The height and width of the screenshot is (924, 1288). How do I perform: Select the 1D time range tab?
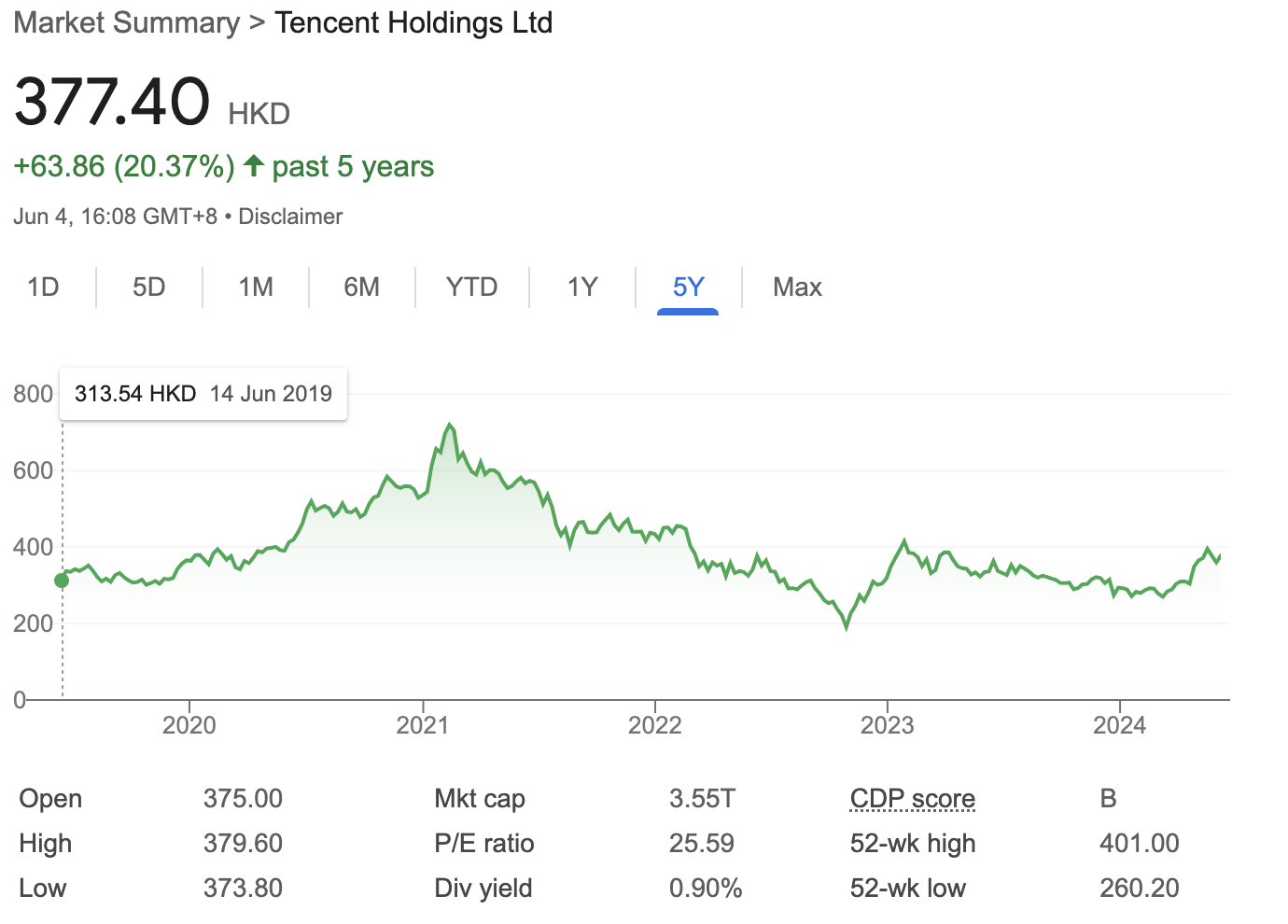click(x=43, y=287)
